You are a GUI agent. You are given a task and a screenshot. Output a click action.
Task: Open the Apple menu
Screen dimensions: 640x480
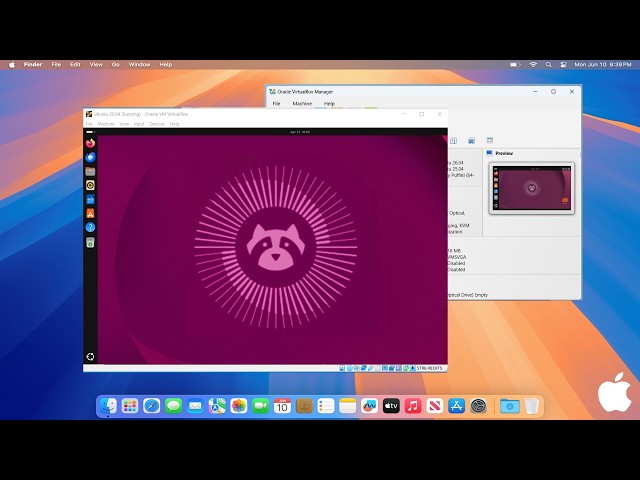coord(12,64)
